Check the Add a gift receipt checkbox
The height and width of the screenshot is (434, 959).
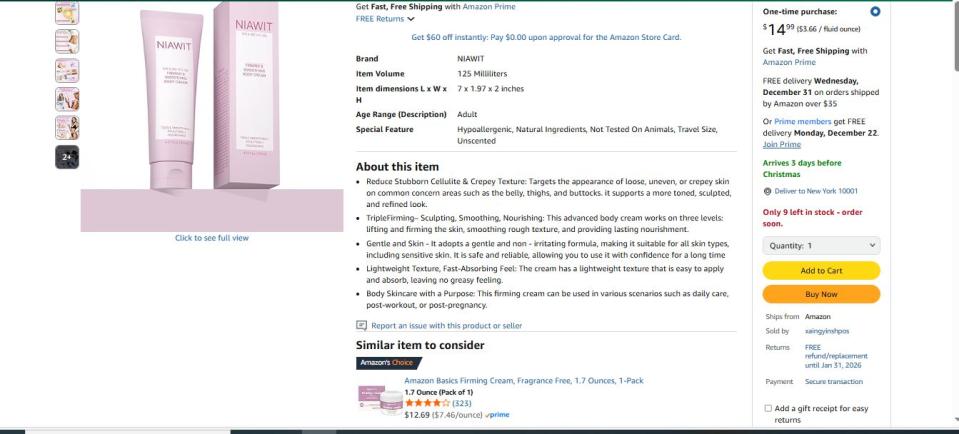[768, 408]
